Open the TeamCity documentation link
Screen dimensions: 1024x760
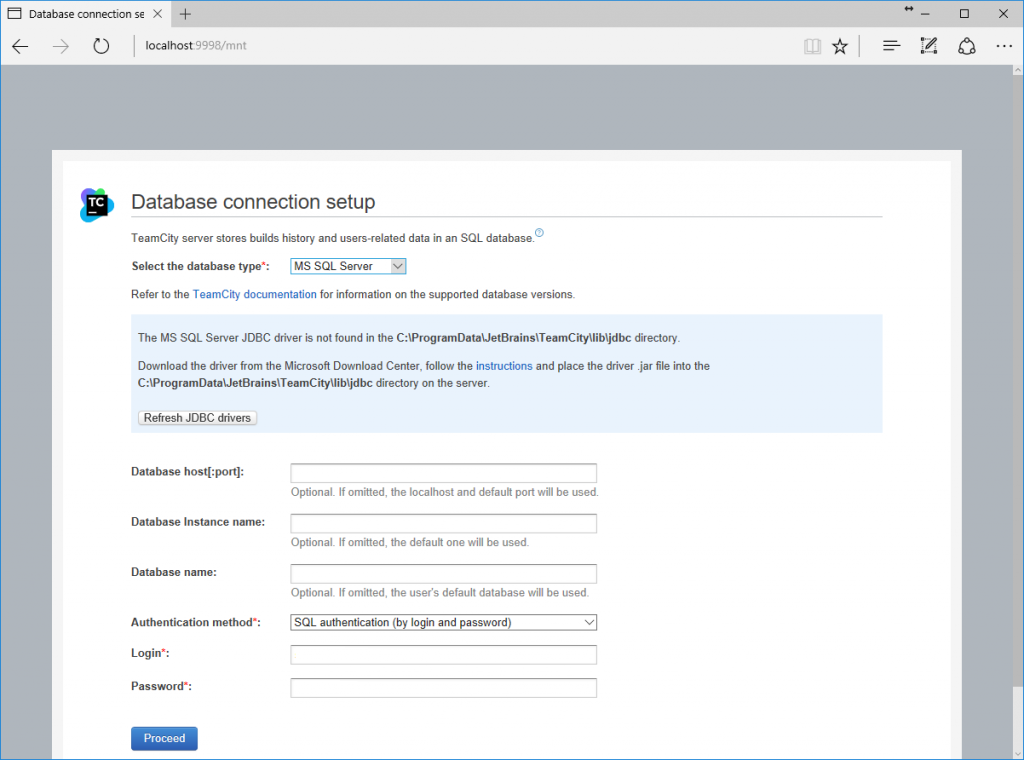pyautogui.click(x=255, y=294)
